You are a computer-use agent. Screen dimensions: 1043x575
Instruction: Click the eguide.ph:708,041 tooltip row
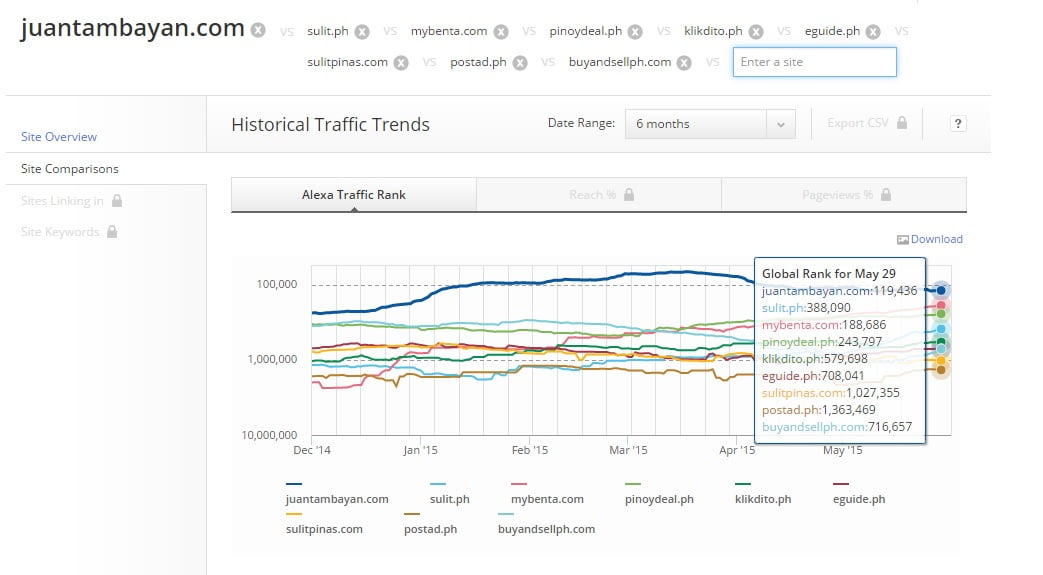click(813, 376)
